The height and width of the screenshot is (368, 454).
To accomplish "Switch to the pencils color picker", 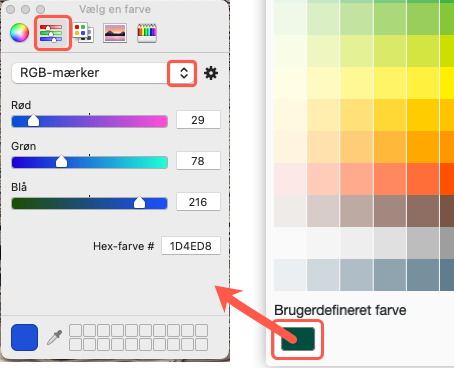I will click(147, 33).
